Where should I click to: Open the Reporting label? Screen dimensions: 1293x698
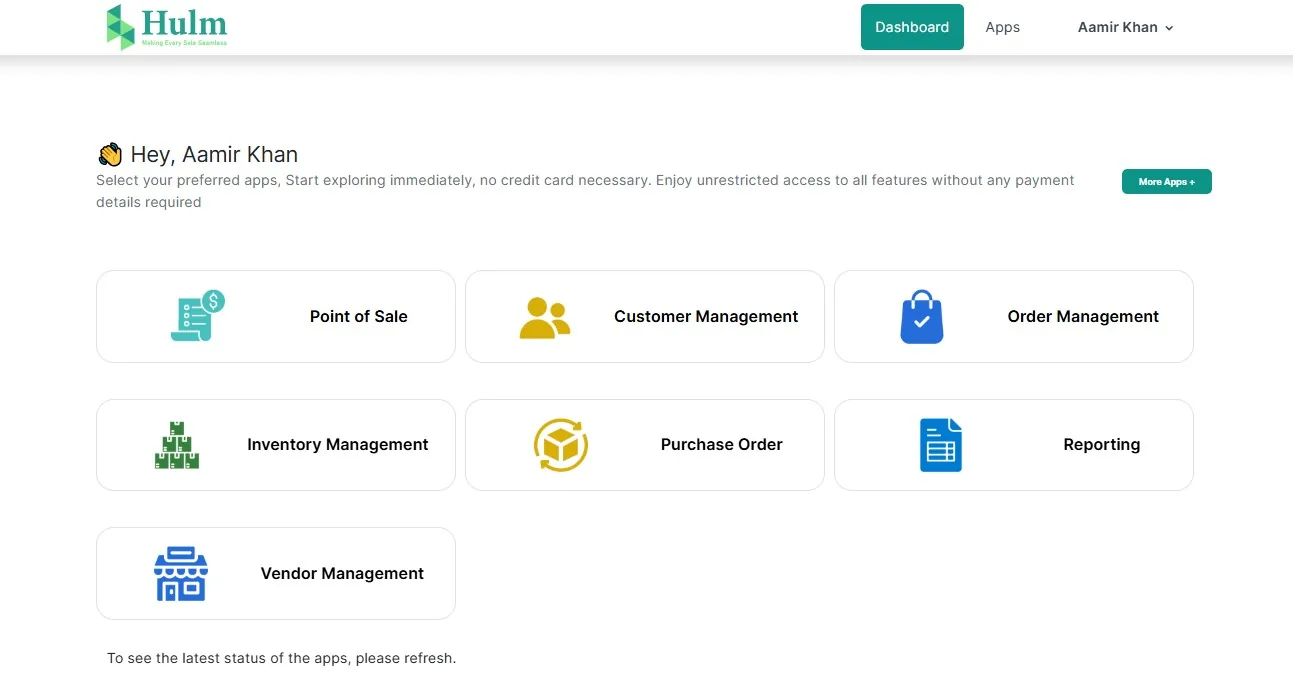pos(1102,444)
